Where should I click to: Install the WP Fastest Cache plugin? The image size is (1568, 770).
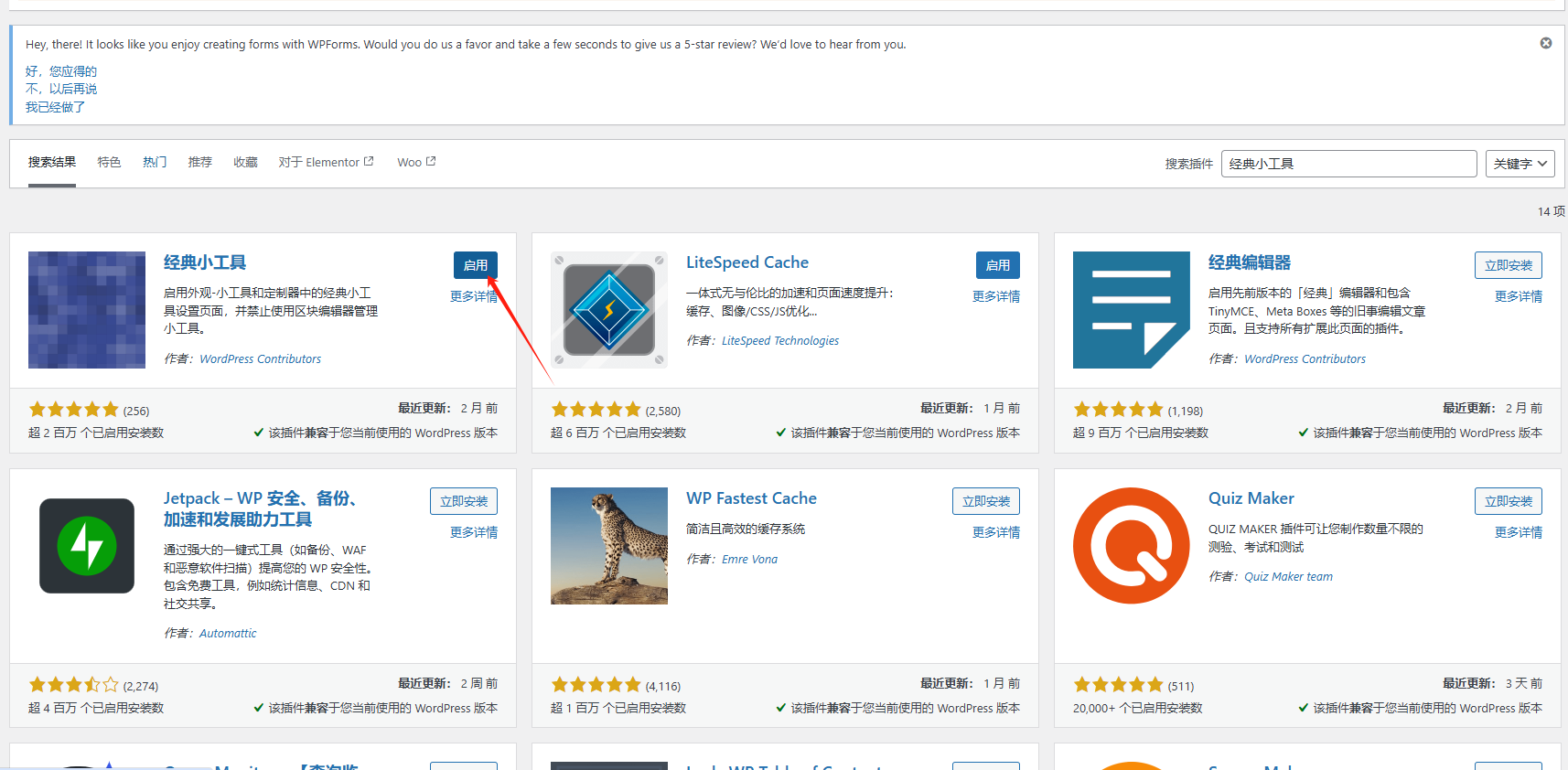985,501
